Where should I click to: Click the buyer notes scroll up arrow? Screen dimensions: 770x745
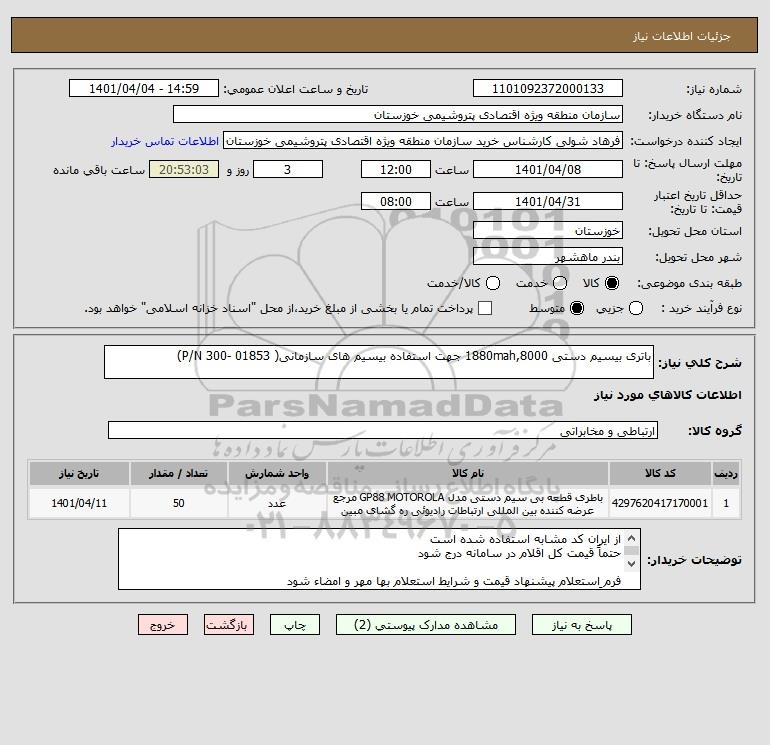632,538
